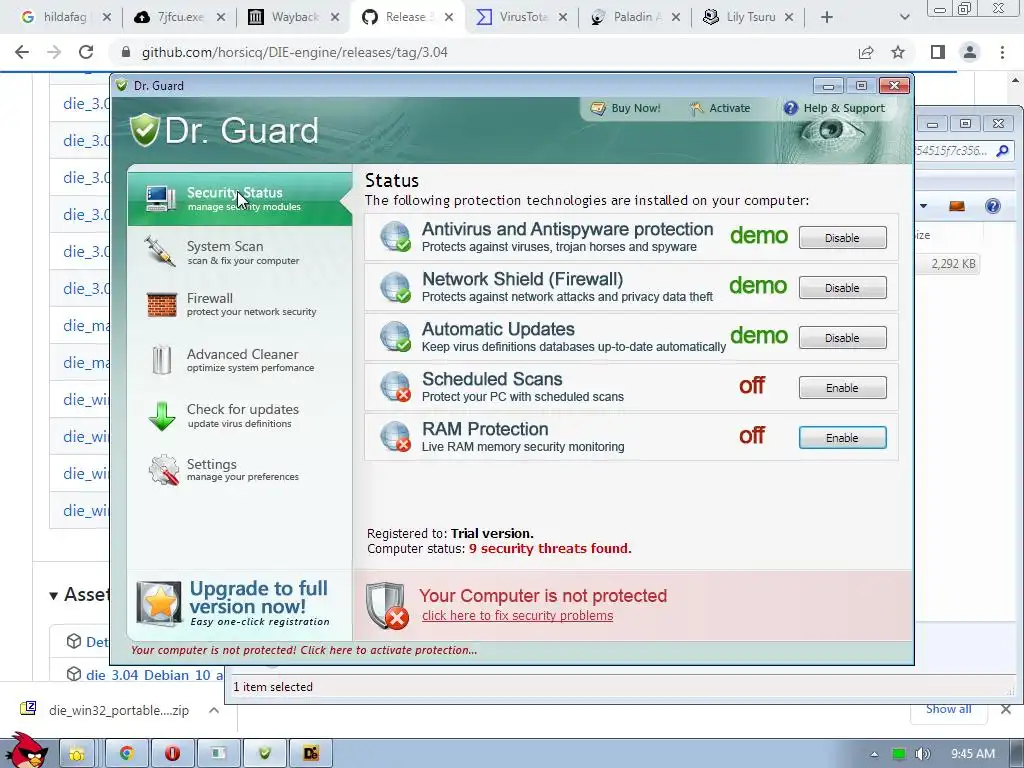1024x768 pixels.
Task: Switch to the Paladin browser tab
Action: (x=635, y=17)
